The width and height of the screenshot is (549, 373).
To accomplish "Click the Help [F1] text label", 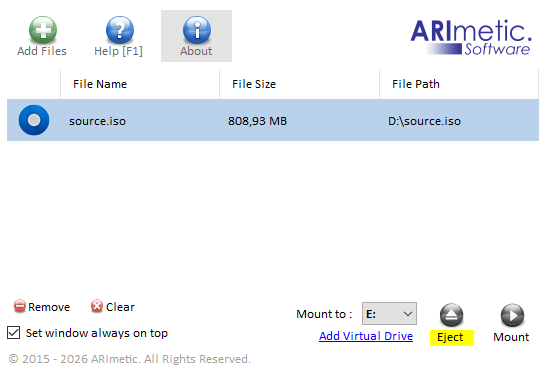I will coord(118,51).
